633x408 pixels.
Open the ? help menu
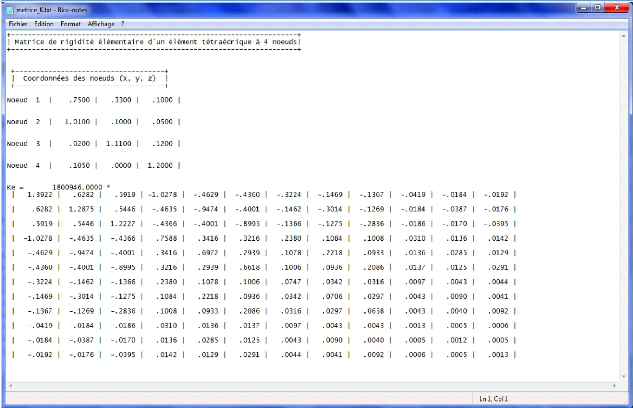tap(123, 22)
